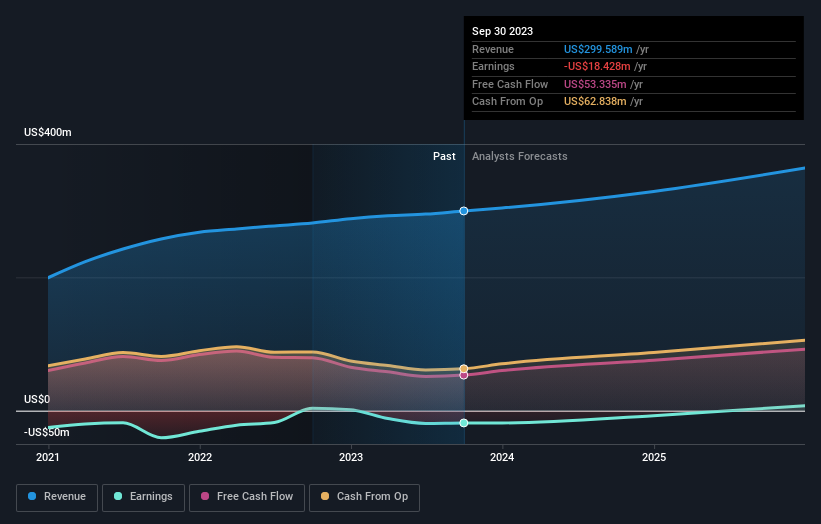Select the Earnings teal data point
Viewport: 821px width, 524px height.
point(464,423)
